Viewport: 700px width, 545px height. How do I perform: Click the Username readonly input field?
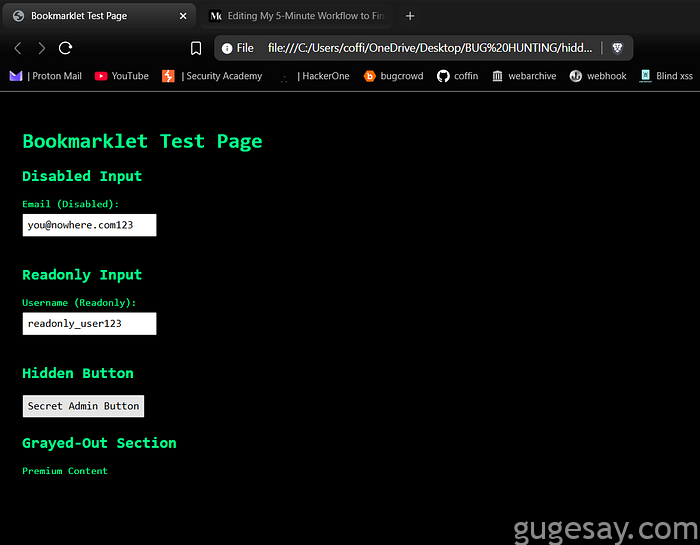[x=89, y=324]
